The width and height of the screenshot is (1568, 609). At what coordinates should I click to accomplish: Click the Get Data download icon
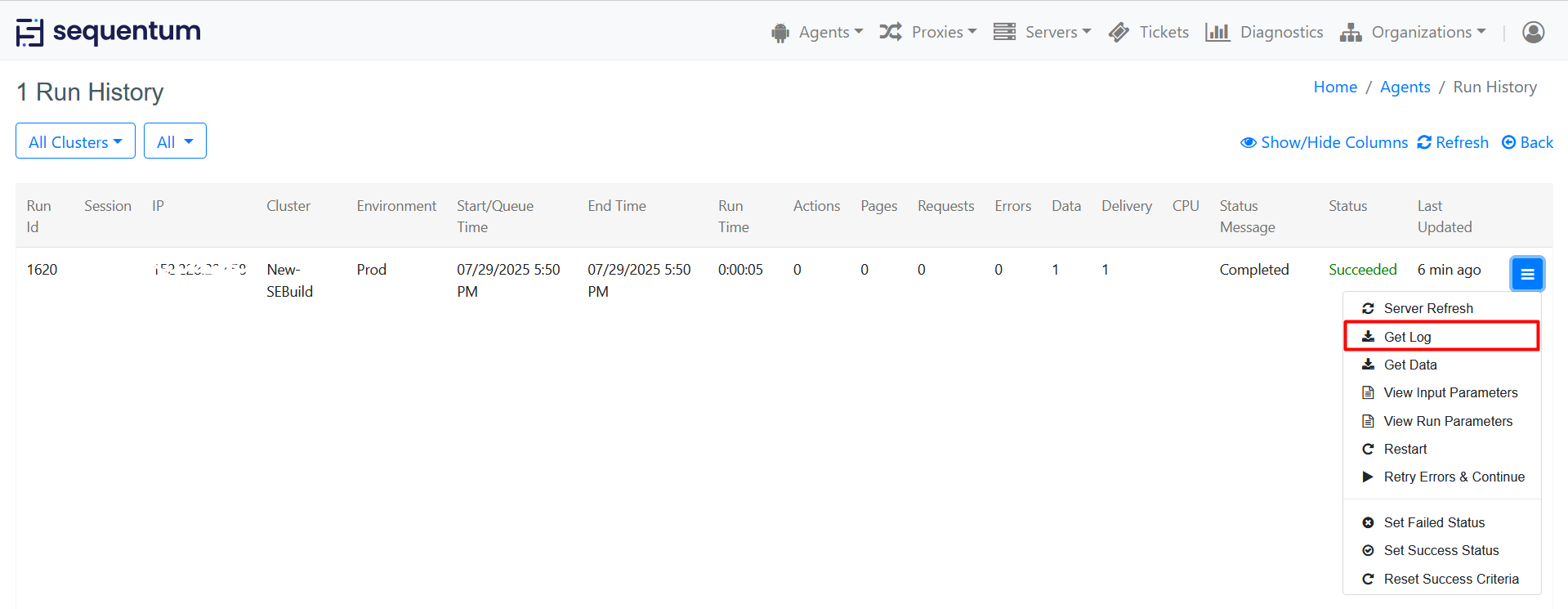(1368, 365)
